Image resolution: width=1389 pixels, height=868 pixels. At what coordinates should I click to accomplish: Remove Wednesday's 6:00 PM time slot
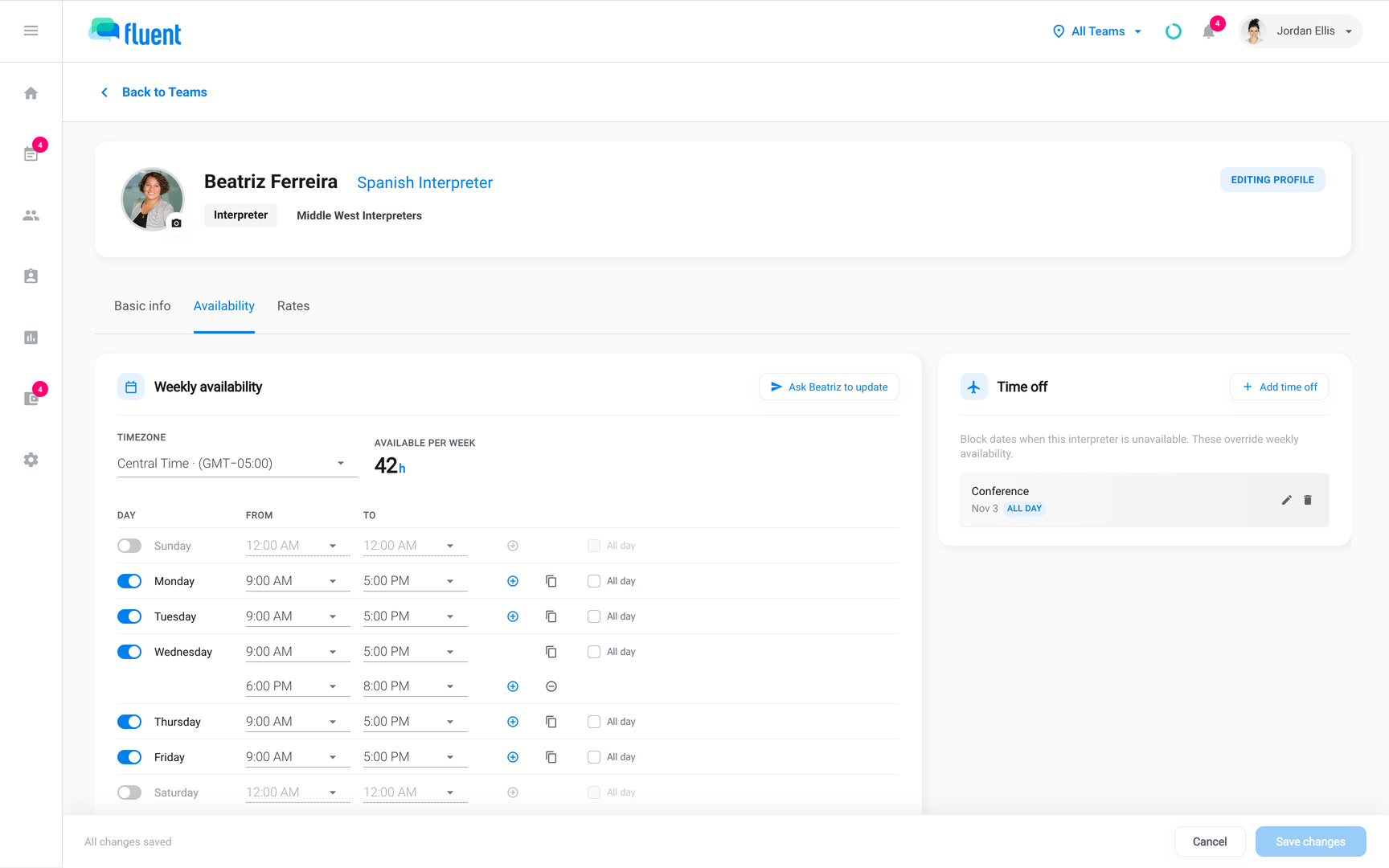click(x=551, y=686)
